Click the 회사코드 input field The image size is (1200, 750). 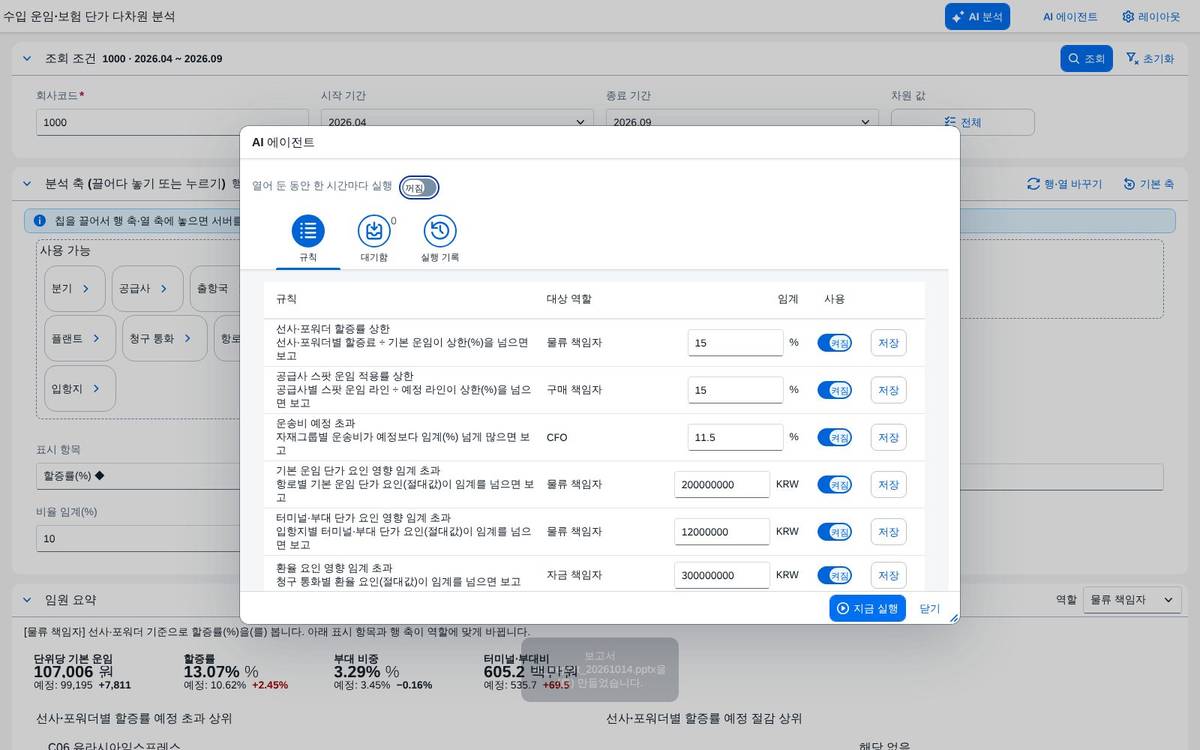pos(172,122)
